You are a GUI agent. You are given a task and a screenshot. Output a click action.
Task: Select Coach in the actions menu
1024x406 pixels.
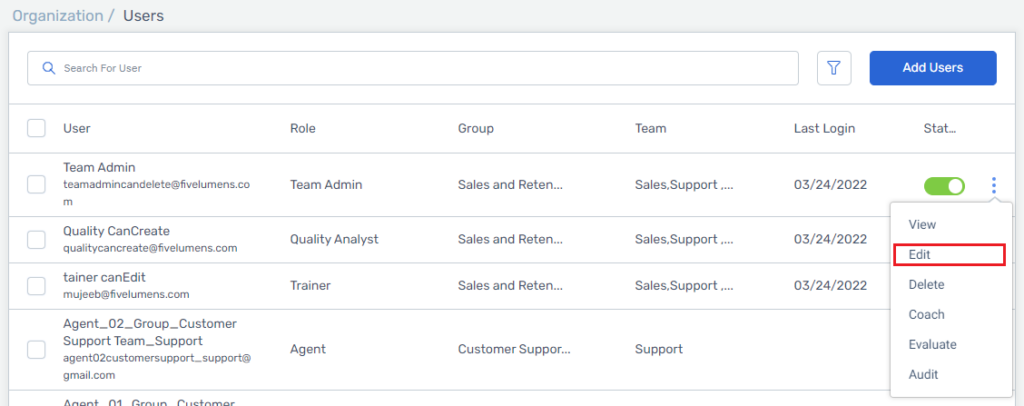pyautogui.click(x=926, y=315)
